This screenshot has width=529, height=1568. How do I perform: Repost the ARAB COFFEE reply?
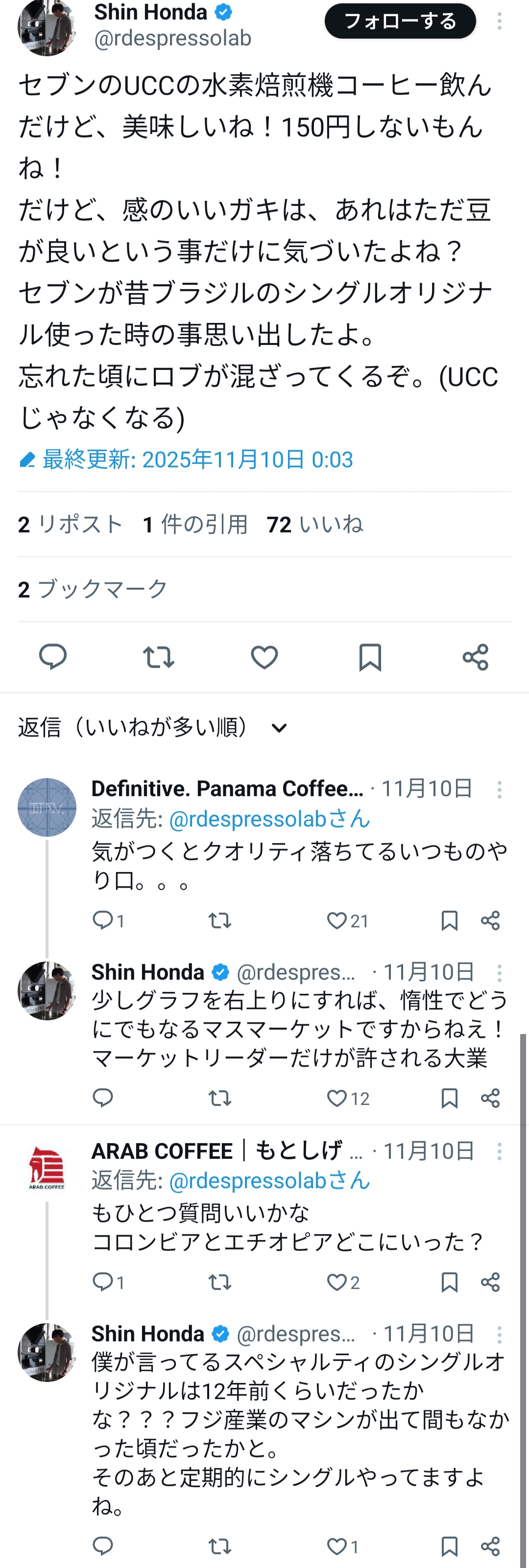[x=219, y=1282]
